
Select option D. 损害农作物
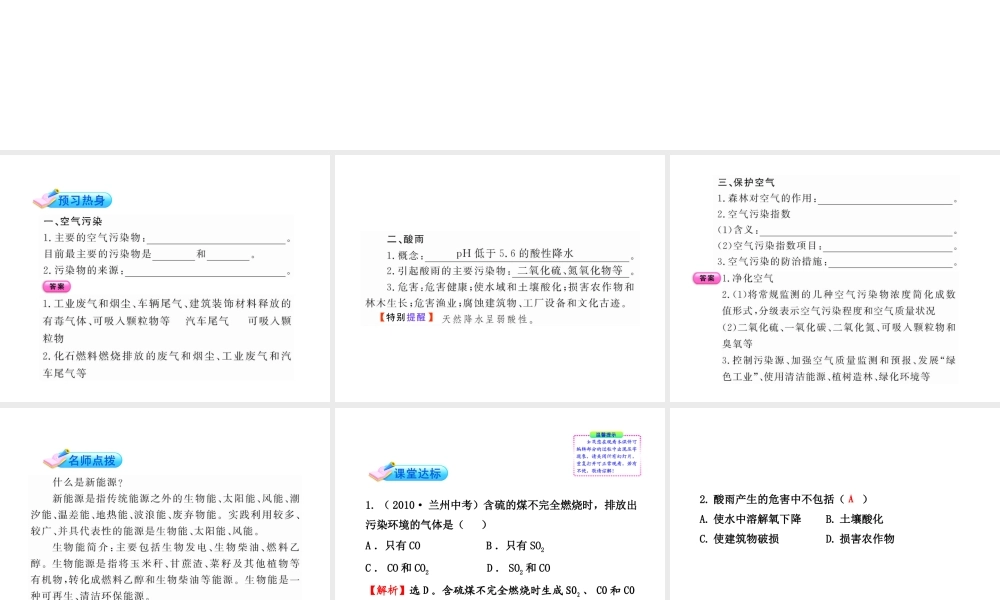[x=860, y=539]
